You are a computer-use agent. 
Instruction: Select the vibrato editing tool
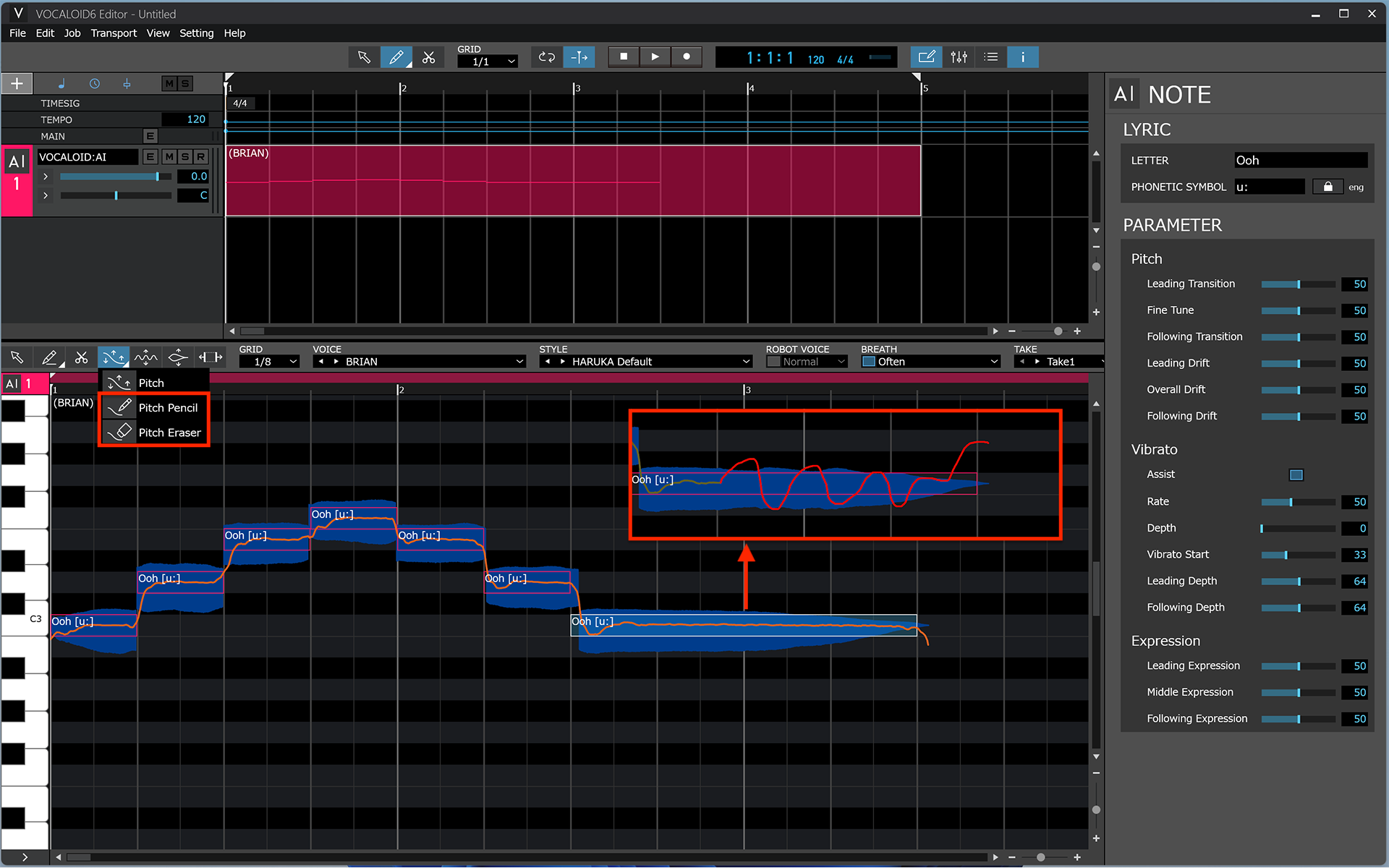click(145, 357)
